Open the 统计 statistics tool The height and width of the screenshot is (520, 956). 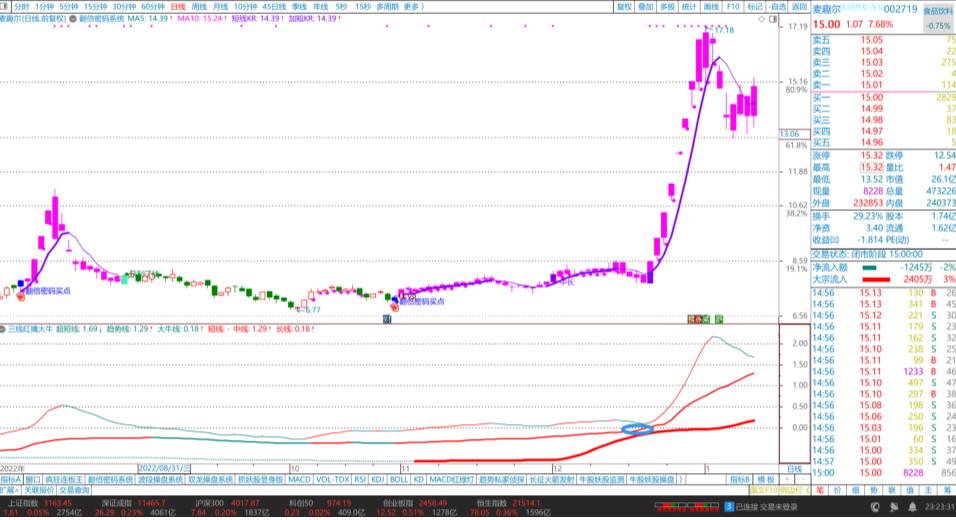tap(689, 7)
